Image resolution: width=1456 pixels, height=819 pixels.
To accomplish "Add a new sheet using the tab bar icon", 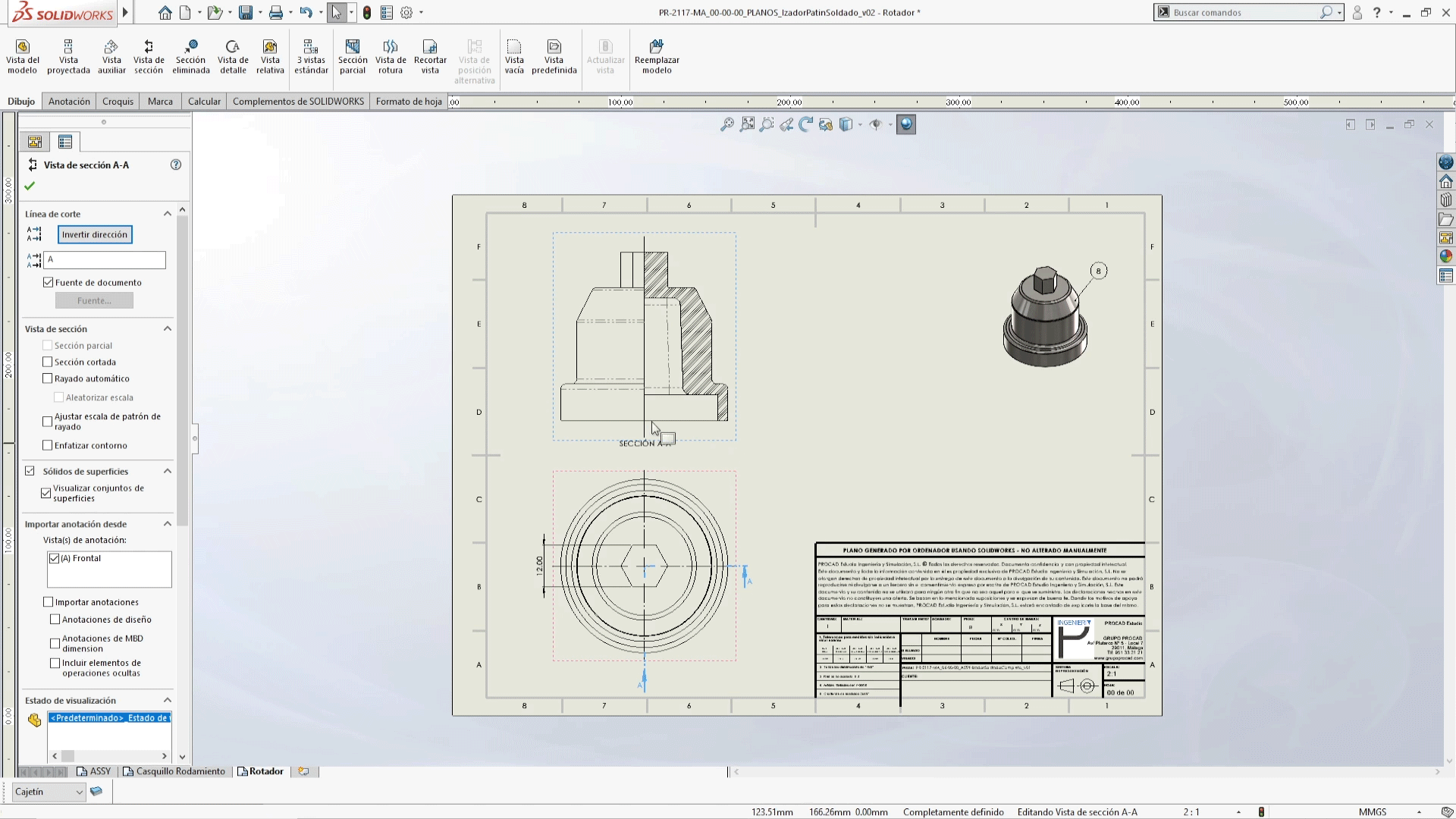I will [x=304, y=771].
